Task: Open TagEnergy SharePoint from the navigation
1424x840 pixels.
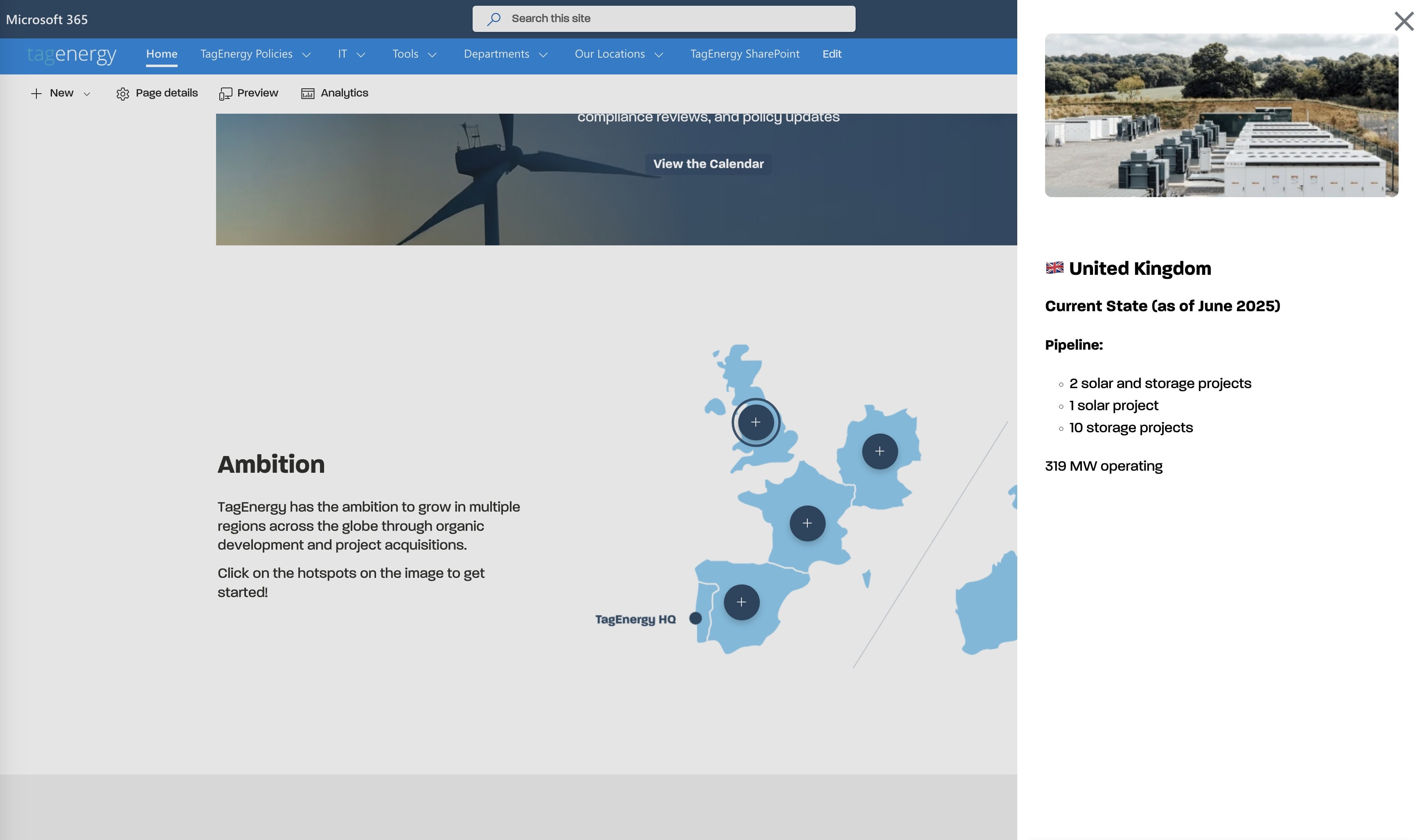Action: coord(745,54)
